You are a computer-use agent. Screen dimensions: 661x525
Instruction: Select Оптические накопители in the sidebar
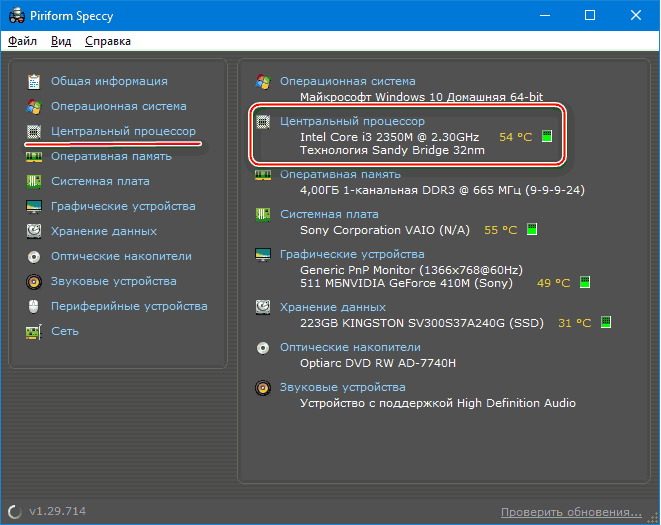click(121, 256)
